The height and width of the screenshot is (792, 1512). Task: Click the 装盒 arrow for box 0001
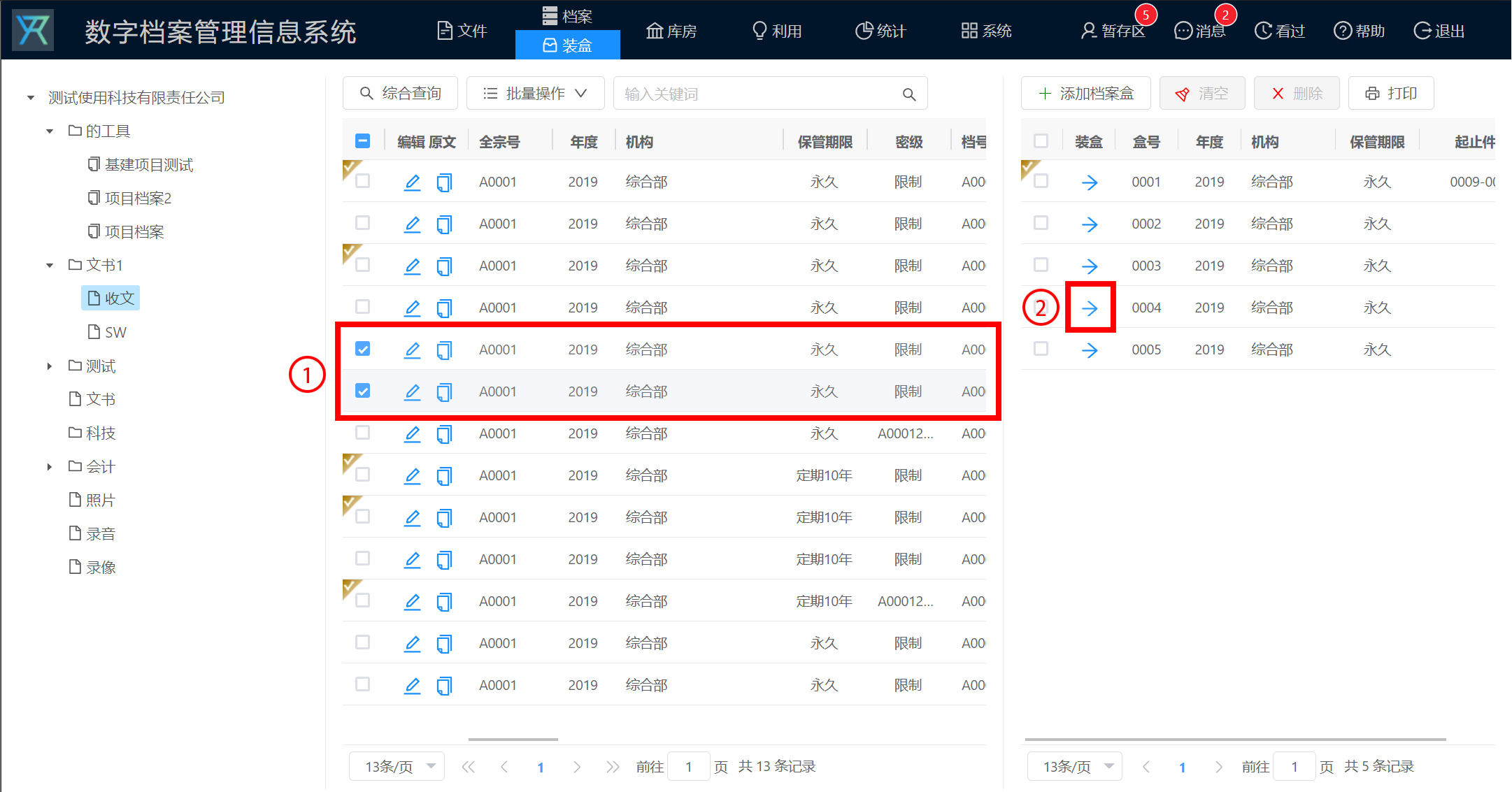1090,182
